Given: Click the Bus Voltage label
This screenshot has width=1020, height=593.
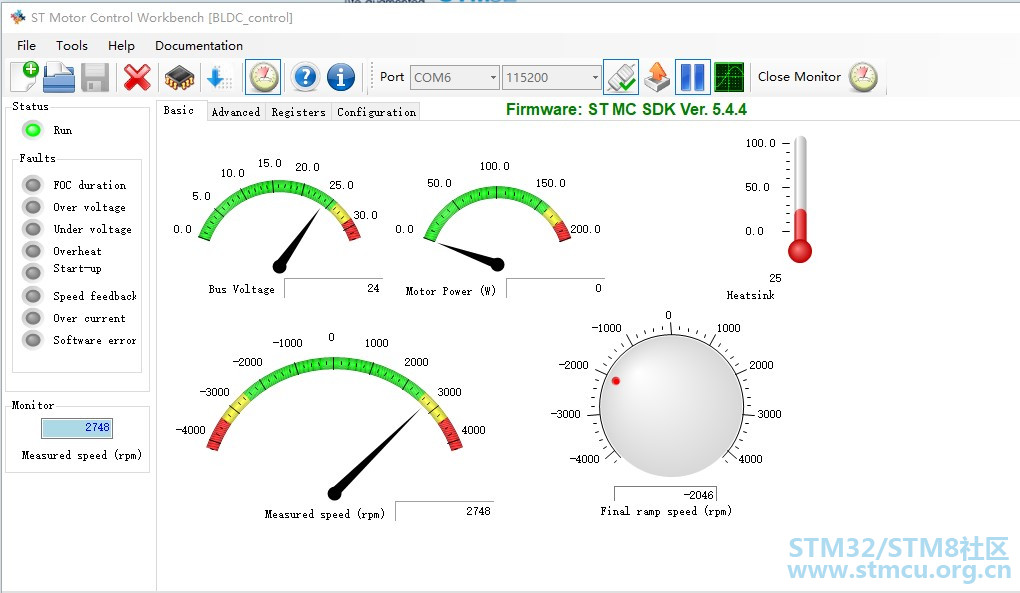Looking at the screenshot, I should [x=241, y=289].
